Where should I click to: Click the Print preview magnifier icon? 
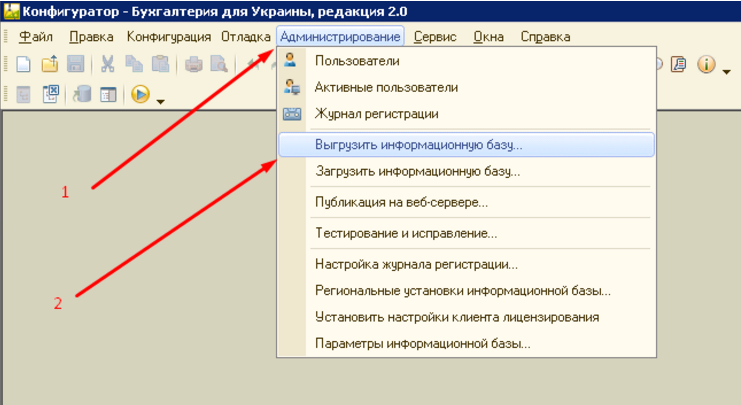click(x=219, y=64)
